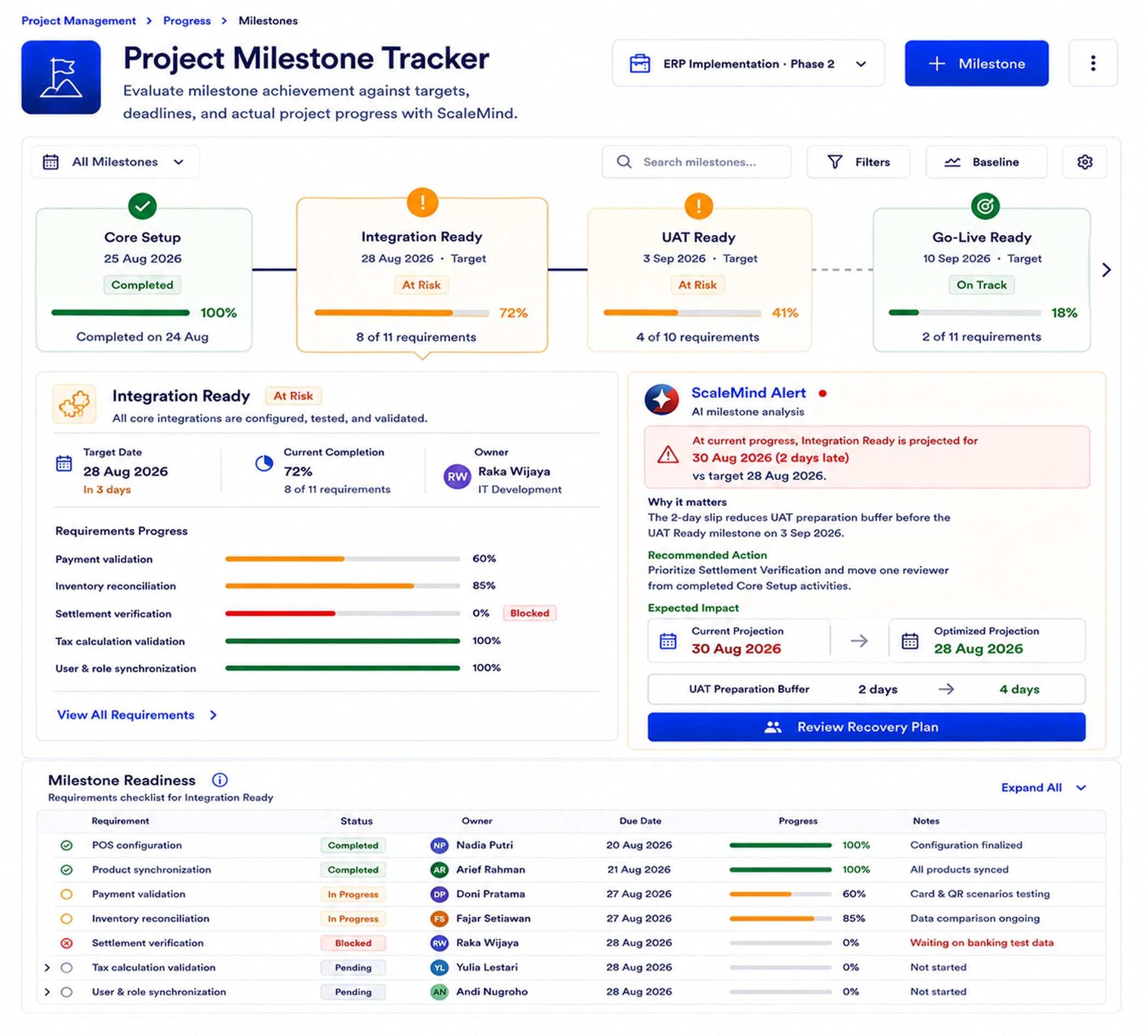
Task: Toggle the Product synchronization status circle
Action: pyautogui.click(x=67, y=870)
